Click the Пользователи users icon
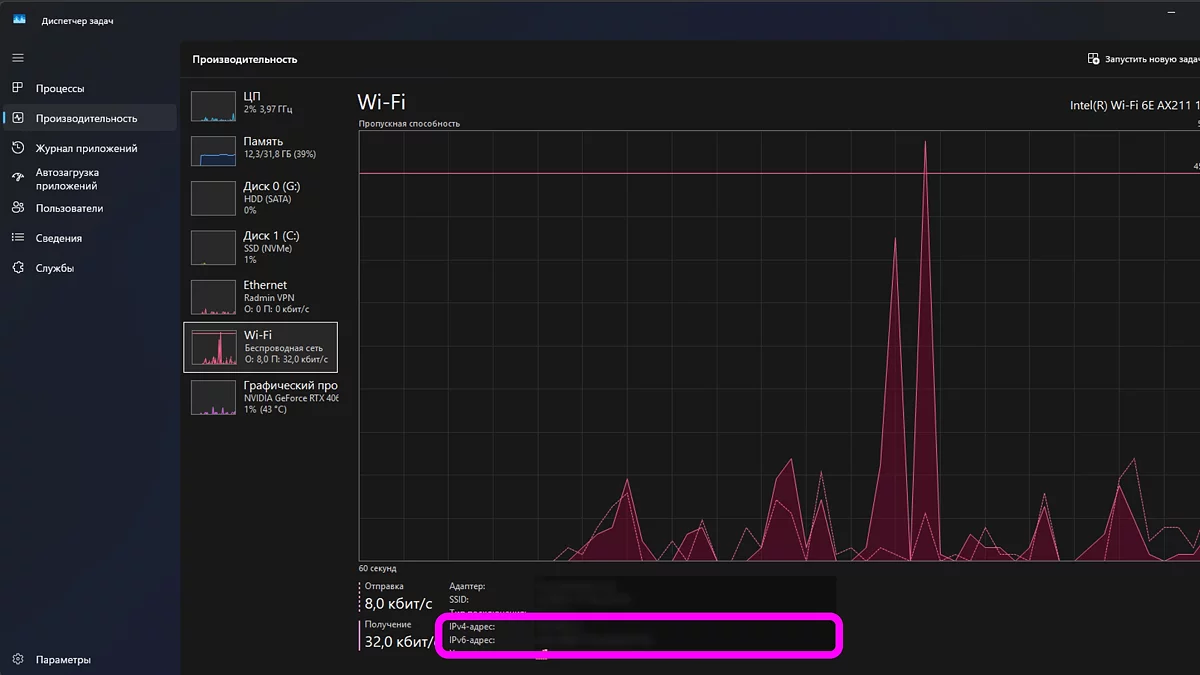Viewport: 1200px width, 675px height. (x=18, y=208)
